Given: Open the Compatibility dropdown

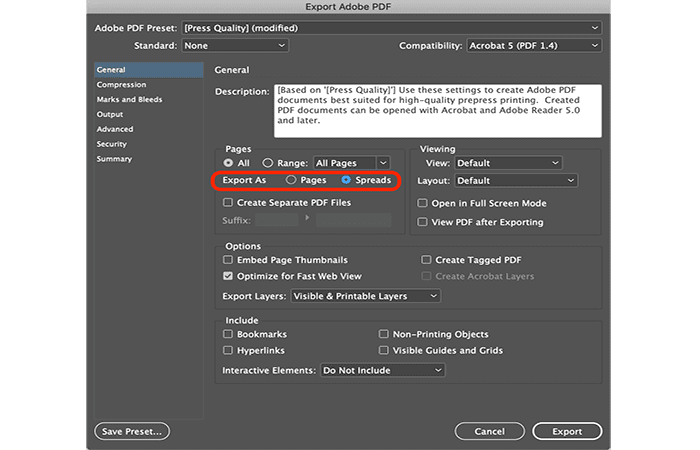Looking at the screenshot, I should (x=534, y=46).
